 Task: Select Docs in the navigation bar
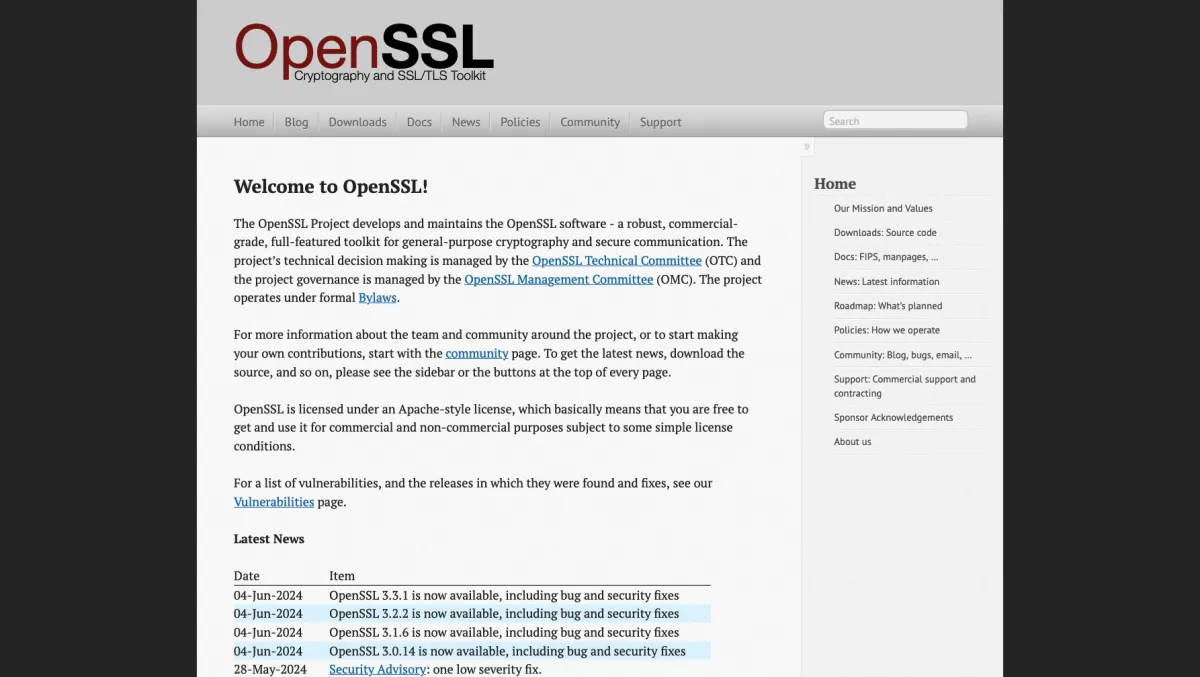(x=419, y=122)
